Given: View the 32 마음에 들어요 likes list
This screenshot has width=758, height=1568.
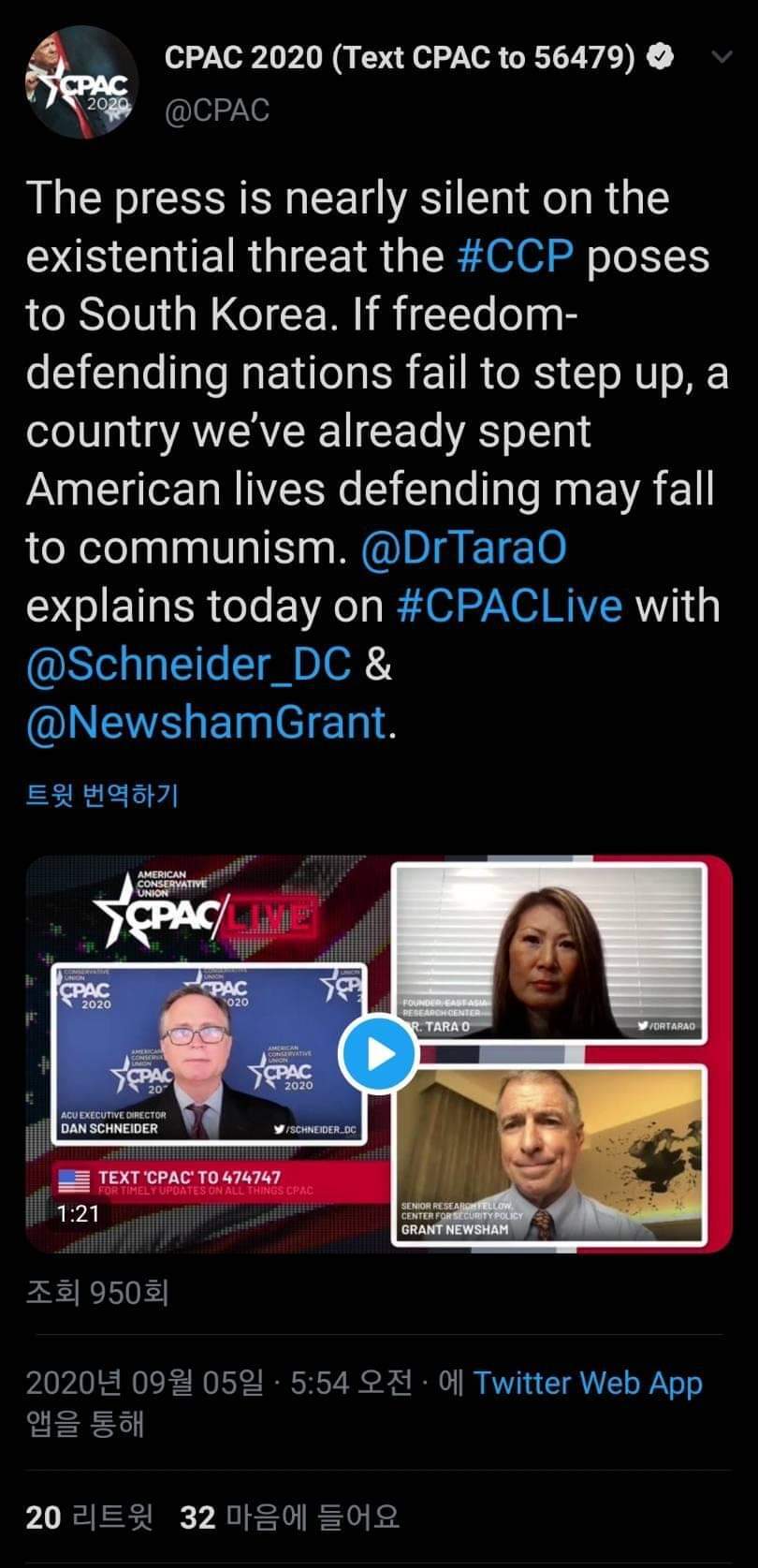Looking at the screenshot, I should pos(289,1517).
